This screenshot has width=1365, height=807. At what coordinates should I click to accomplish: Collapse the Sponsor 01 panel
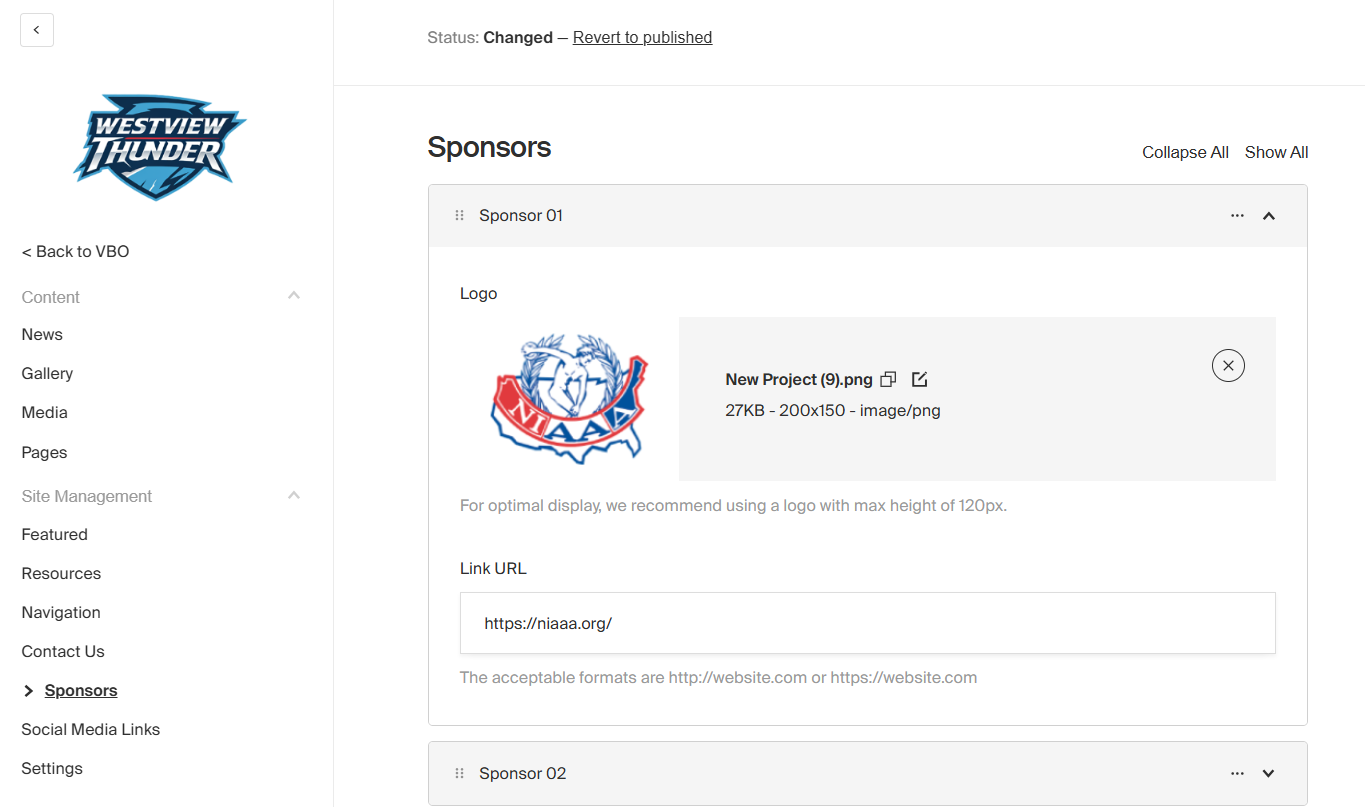pos(1269,216)
